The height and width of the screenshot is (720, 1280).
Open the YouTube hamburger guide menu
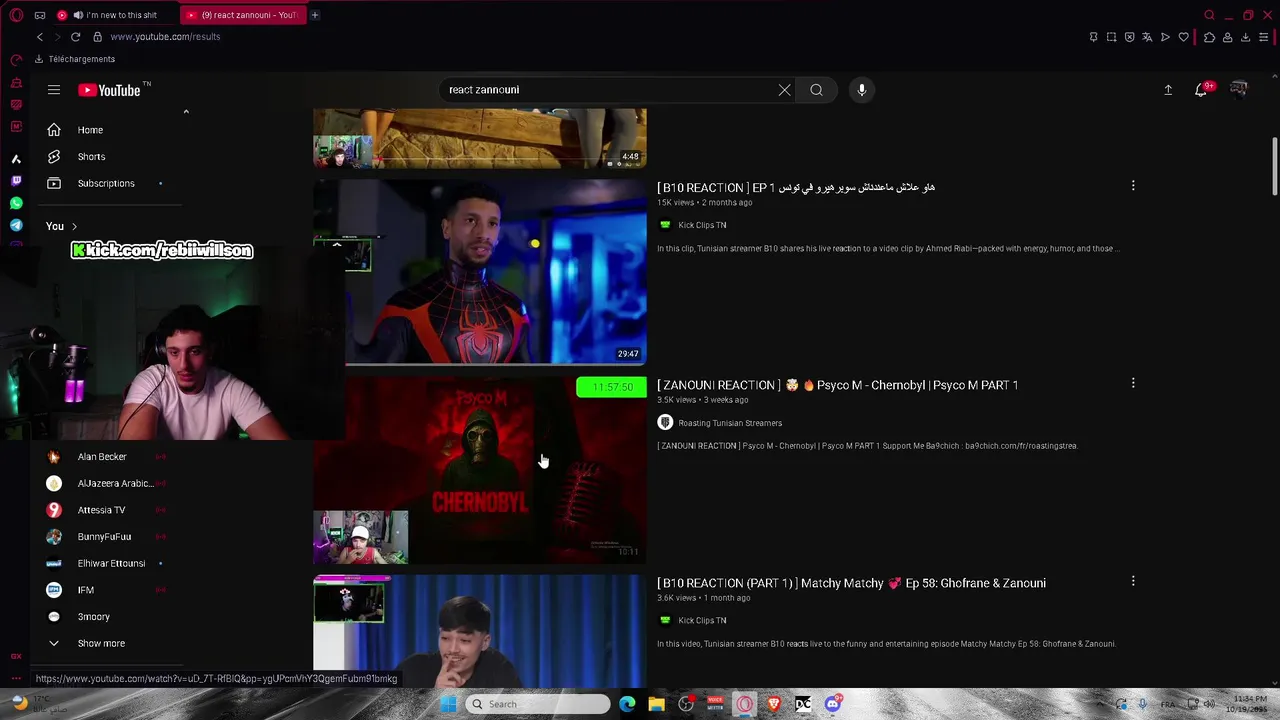(x=54, y=90)
